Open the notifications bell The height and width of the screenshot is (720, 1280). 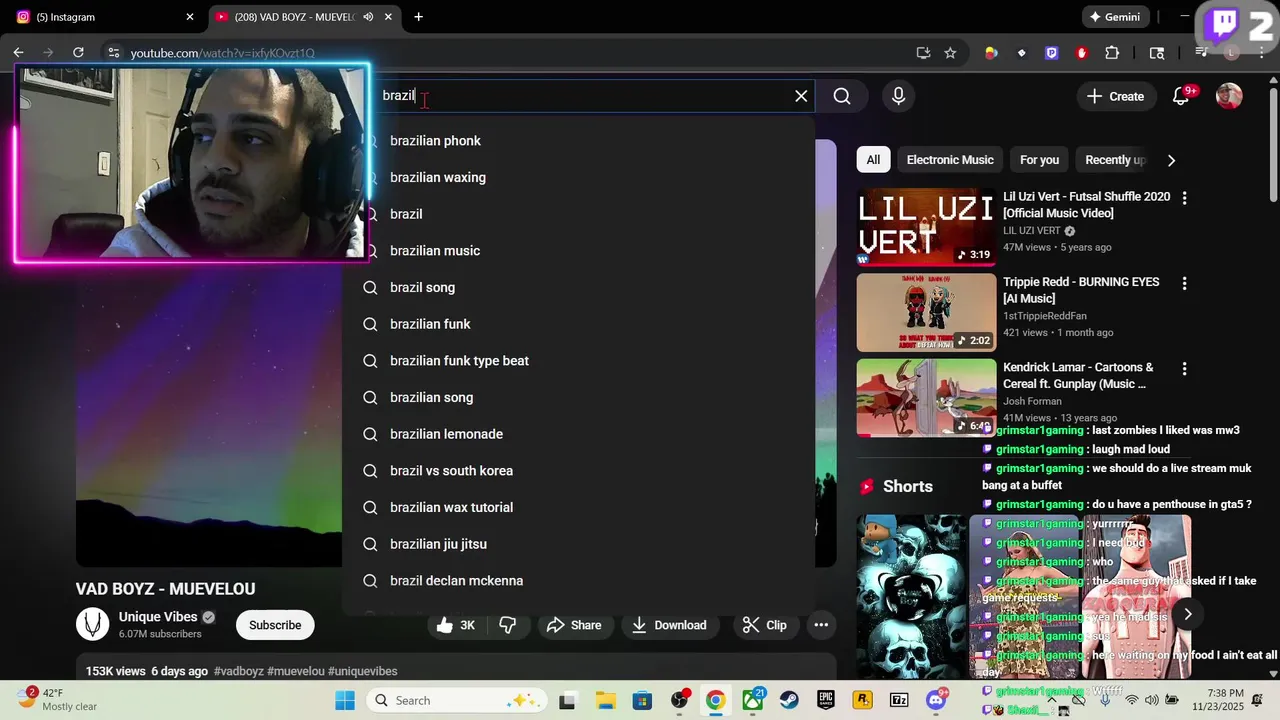(x=1181, y=96)
